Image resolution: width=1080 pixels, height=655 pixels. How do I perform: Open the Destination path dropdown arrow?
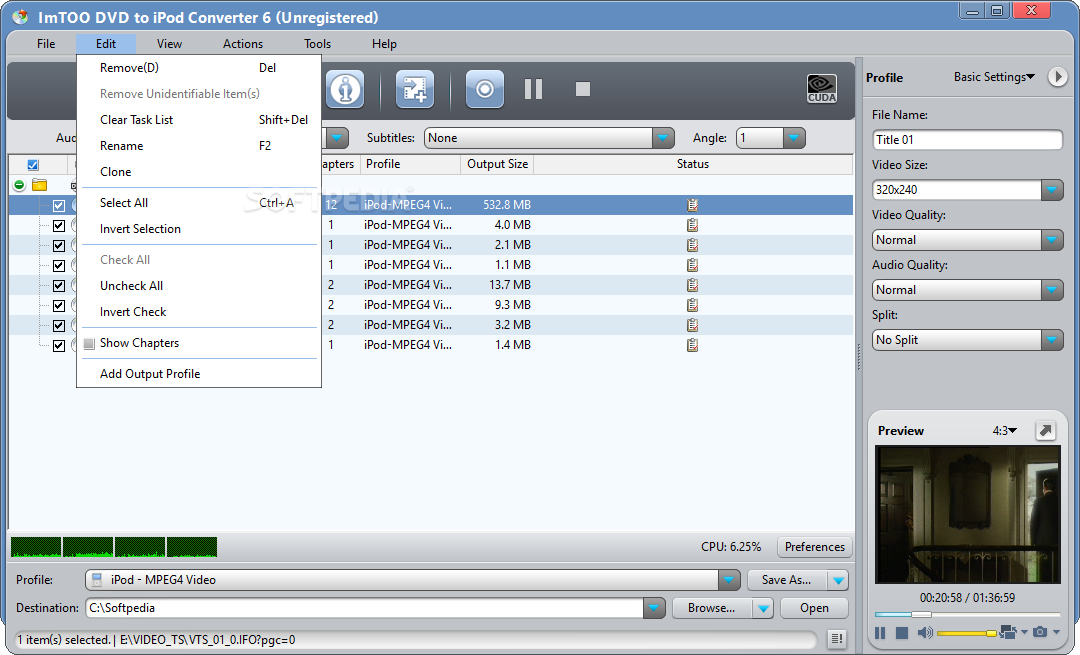click(654, 608)
